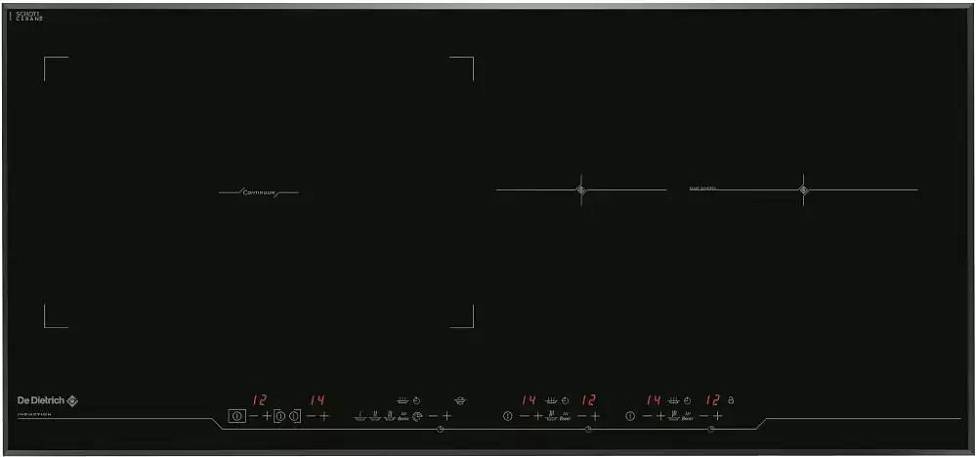This screenshot has width=976, height=457.
Task: Tap the Boost key for the center-right zone
Action: click(x=565, y=417)
